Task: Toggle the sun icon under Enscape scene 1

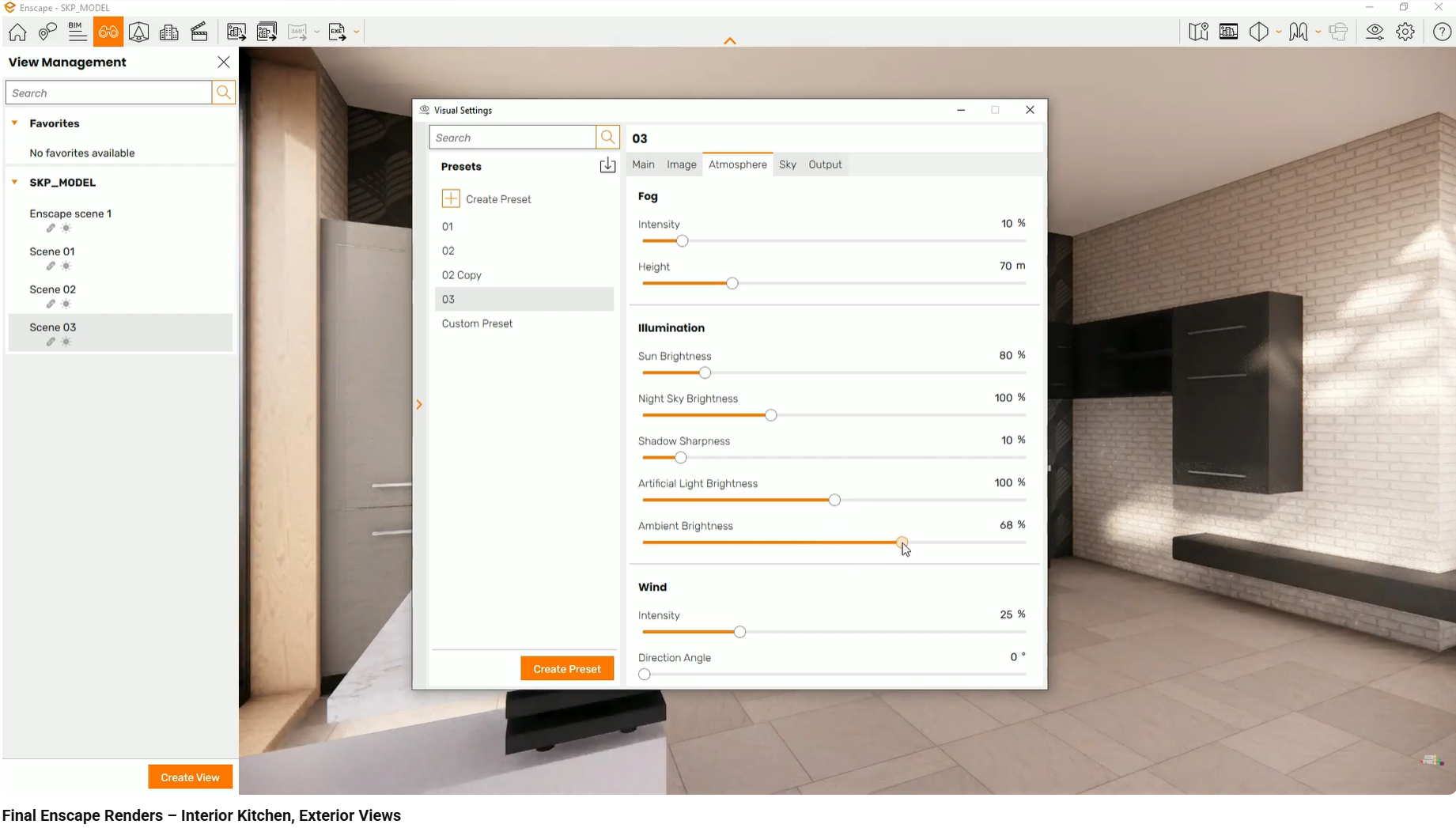Action: [66, 229]
